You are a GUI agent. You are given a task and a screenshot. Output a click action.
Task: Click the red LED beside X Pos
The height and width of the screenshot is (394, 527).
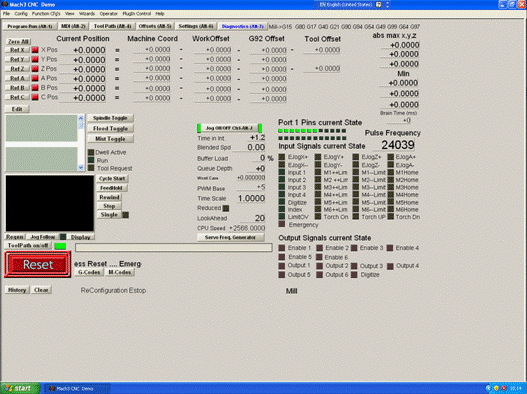click(35, 50)
